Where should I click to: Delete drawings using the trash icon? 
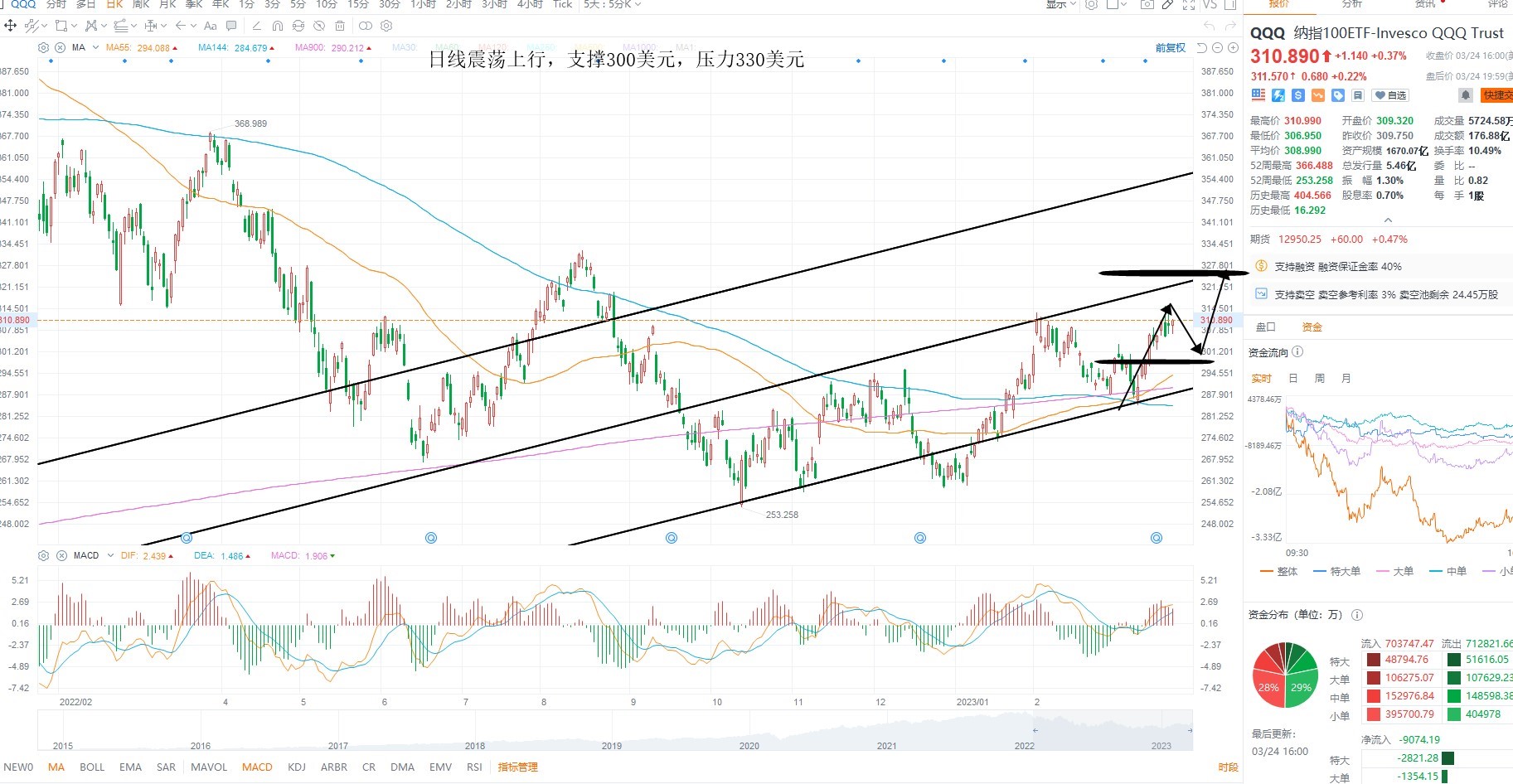pyautogui.click(x=339, y=26)
